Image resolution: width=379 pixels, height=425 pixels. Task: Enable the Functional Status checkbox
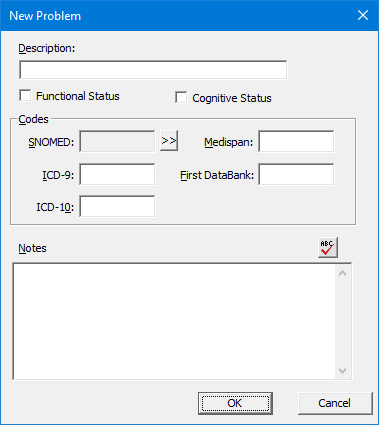pyautogui.click(x=25, y=96)
